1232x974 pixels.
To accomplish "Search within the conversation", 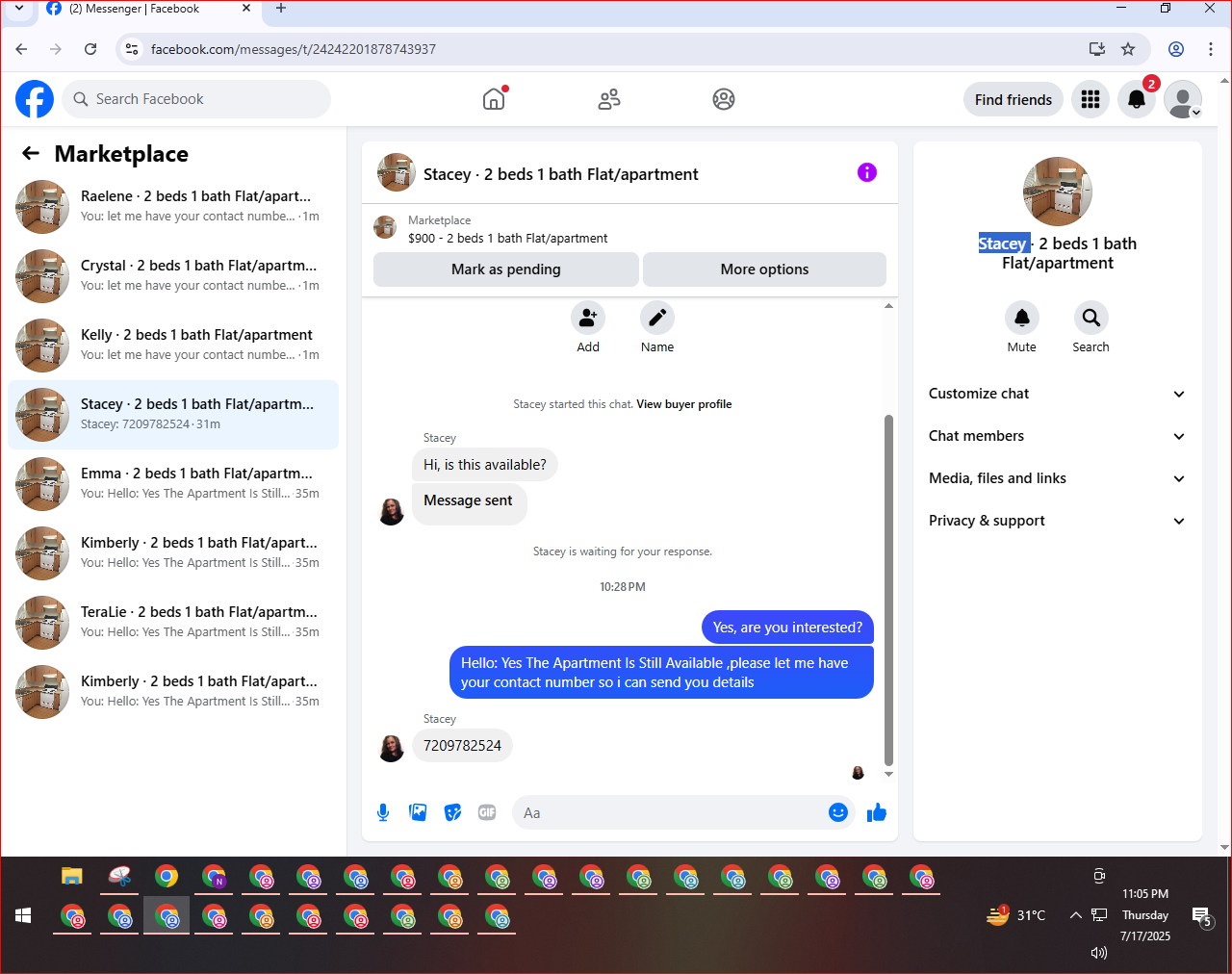I will 1091,318.
